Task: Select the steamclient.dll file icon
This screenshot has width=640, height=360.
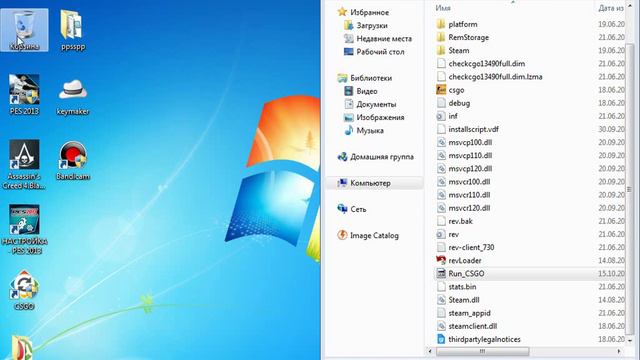Action: tap(441, 326)
